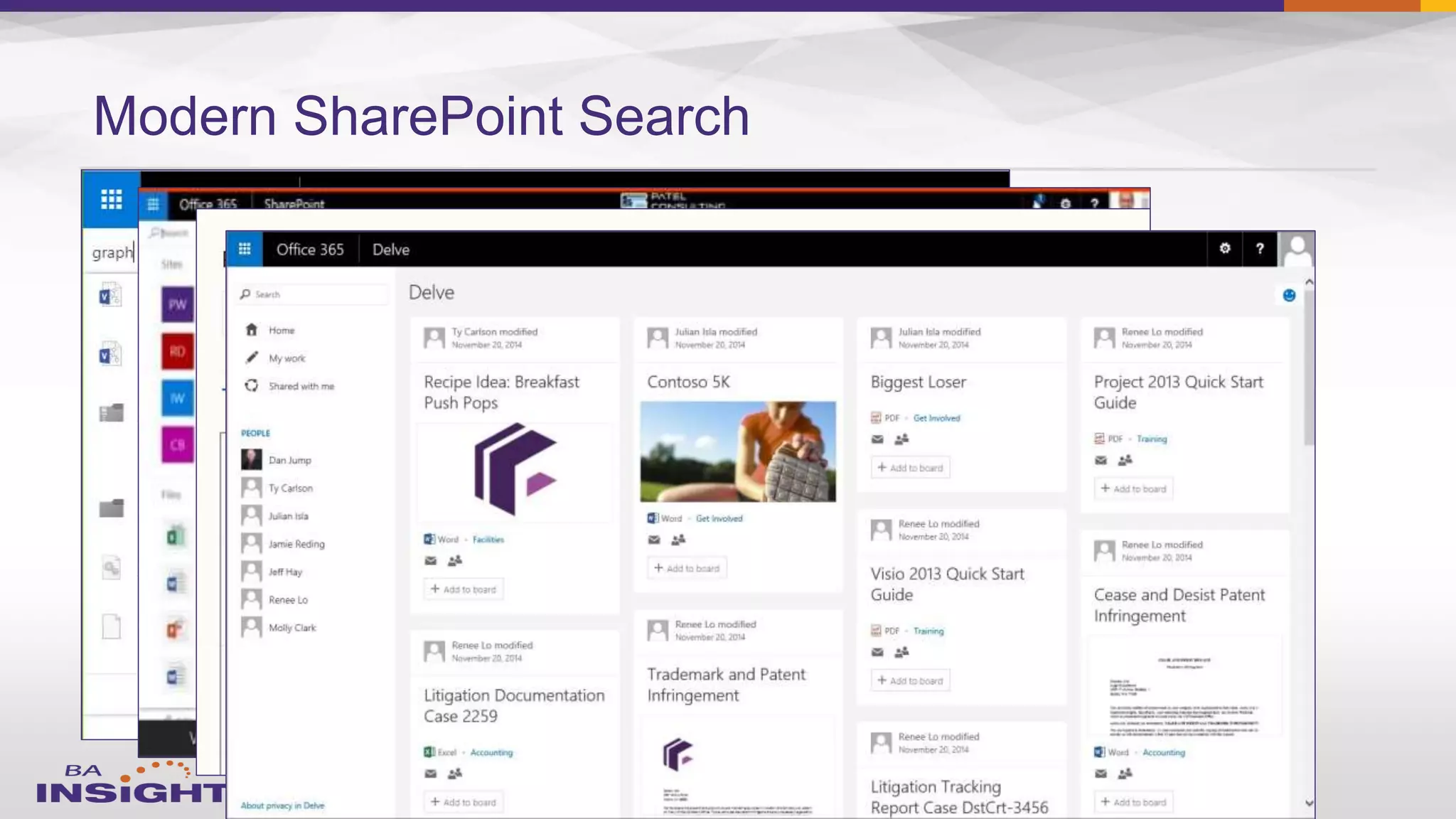Click Add to board on Project 2013 Quick Start card
1456x819 pixels.
1133,489
